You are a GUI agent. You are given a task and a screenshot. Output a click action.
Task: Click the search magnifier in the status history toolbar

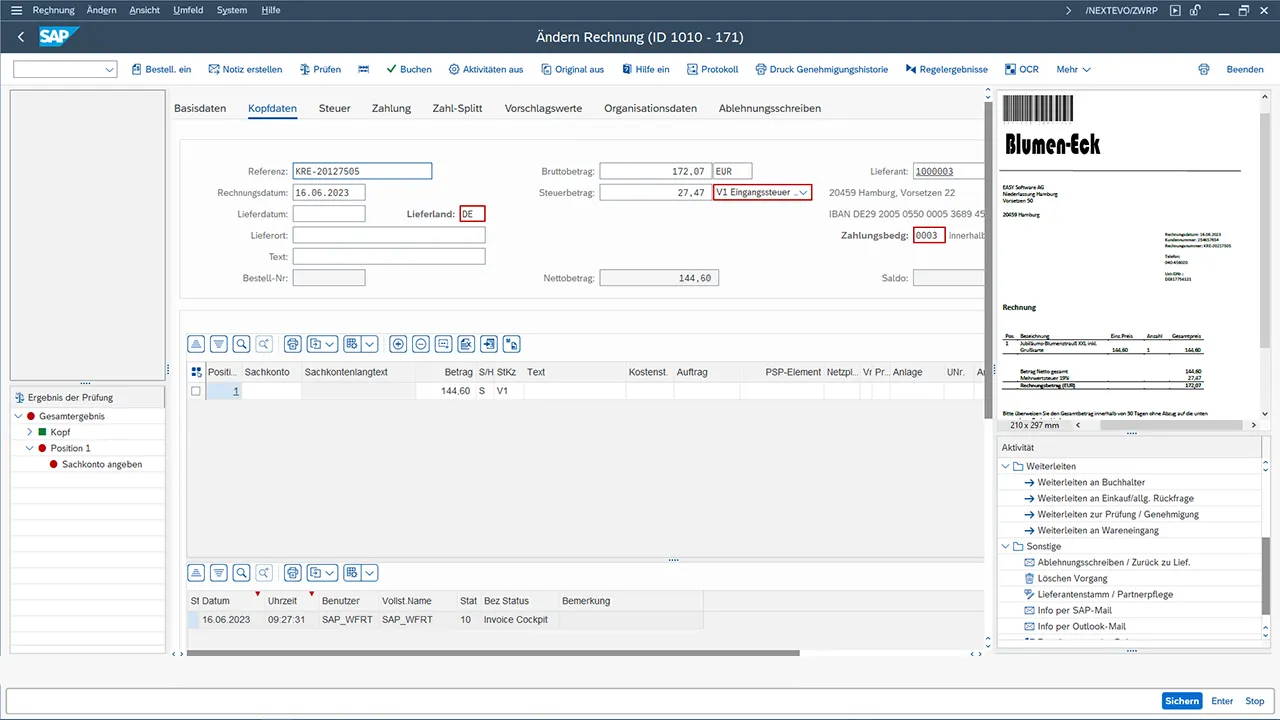pos(241,573)
